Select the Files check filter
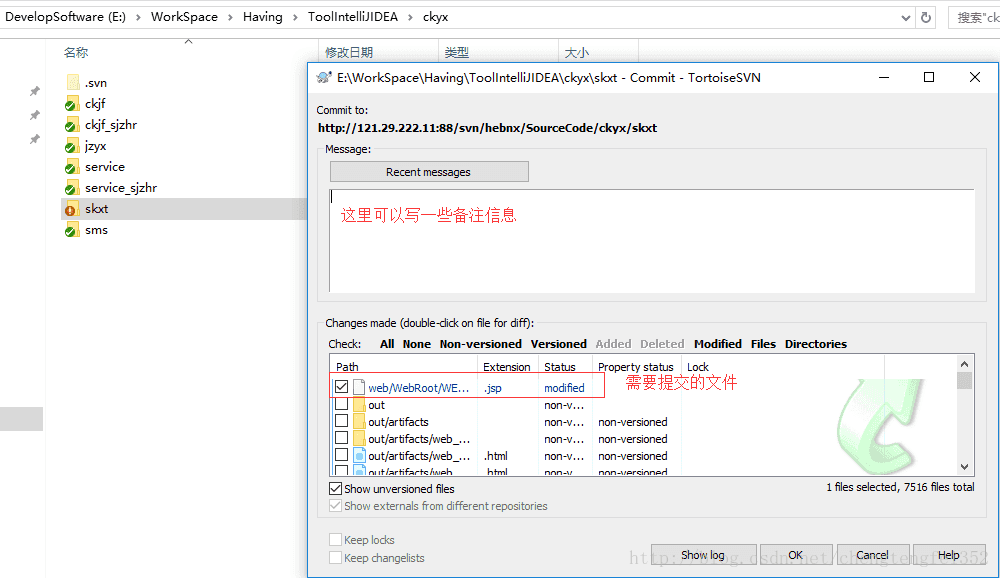This screenshot has width=1000, height=578. (x=763, y=344)
